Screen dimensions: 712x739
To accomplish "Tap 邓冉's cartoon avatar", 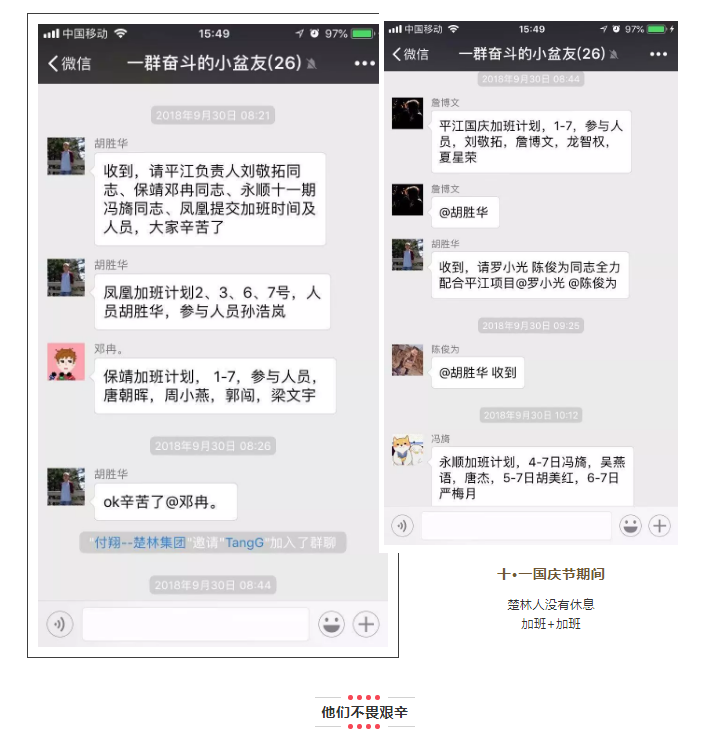I will tap(66, 362).
